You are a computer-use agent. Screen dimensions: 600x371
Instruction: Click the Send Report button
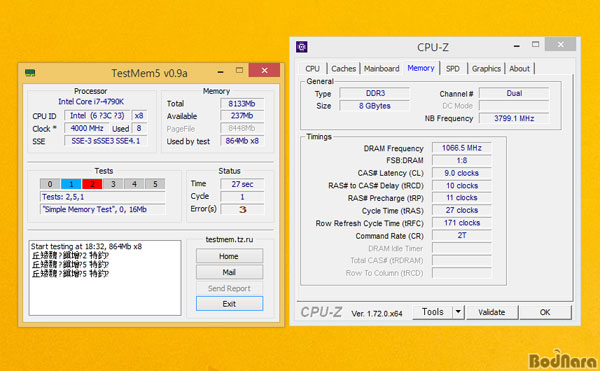point(229,288)
